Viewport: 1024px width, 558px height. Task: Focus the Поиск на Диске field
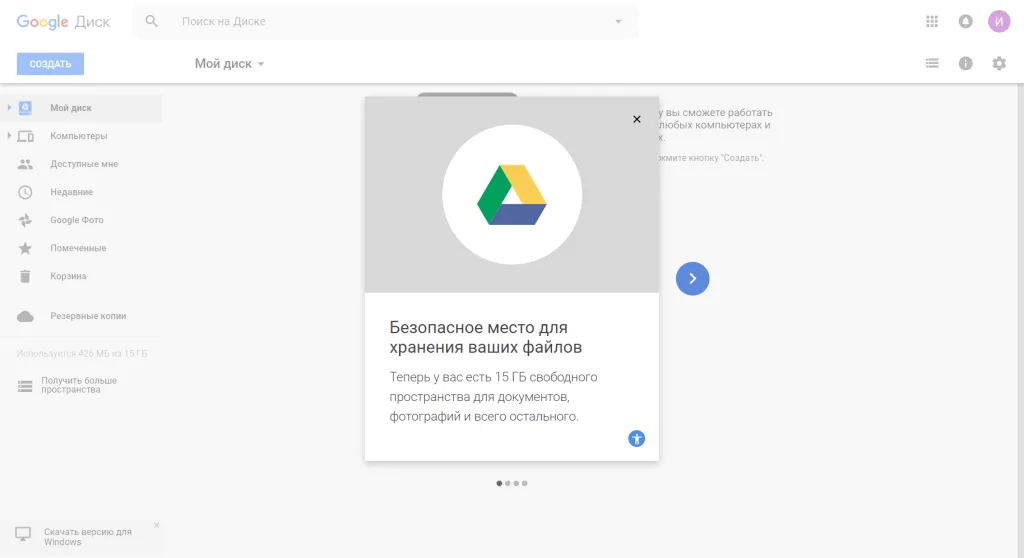[x=385, y=22]
